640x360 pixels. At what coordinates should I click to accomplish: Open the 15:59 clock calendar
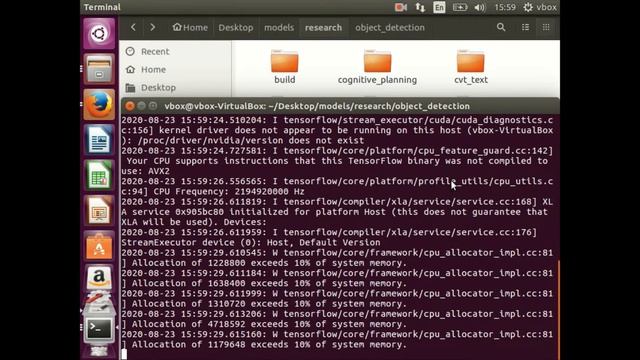pos(504,7)
